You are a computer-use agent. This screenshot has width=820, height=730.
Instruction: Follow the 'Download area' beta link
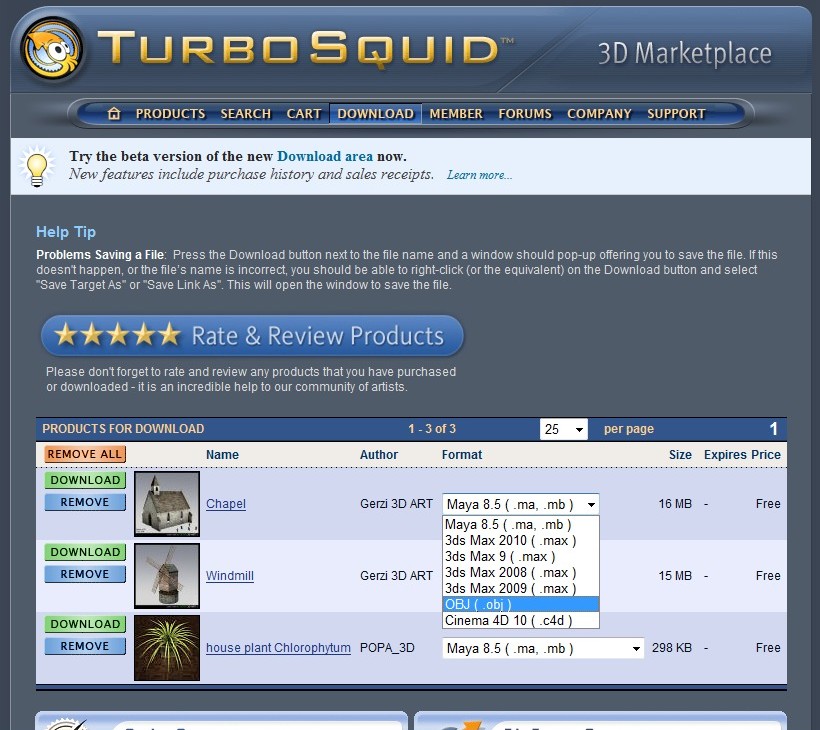point(325,156)
